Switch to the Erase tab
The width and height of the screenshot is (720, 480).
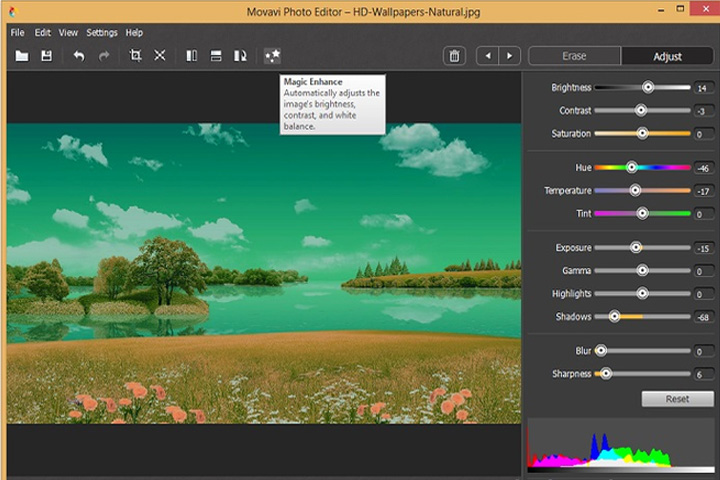[x=574, y=56]
